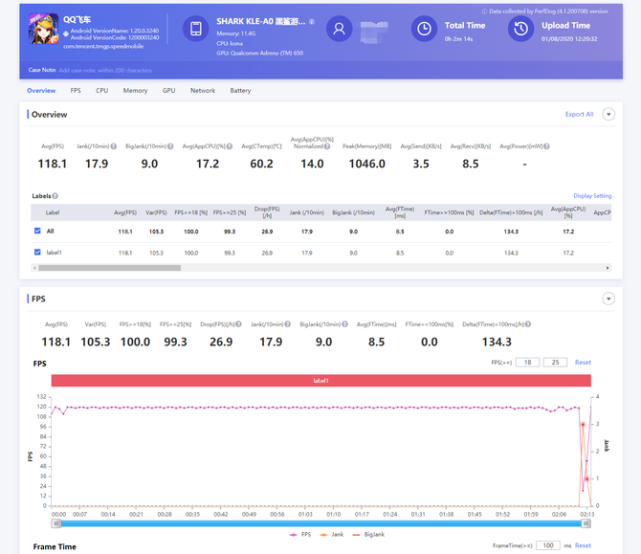This screenshot has width=641, height=554.
Task: Click the Total Time clock icon
Action: [425, 29]
